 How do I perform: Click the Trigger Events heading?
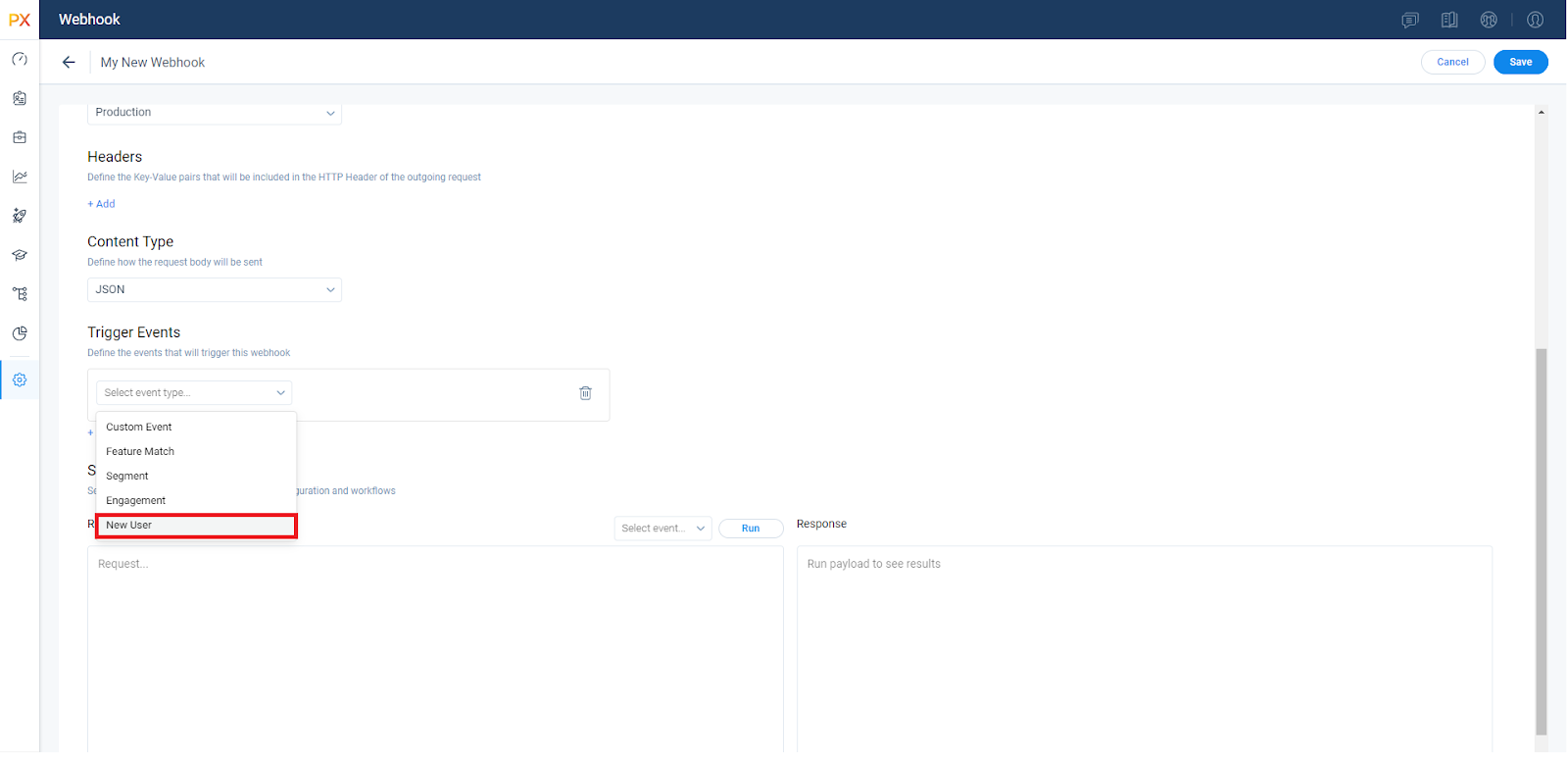(134, 332)
